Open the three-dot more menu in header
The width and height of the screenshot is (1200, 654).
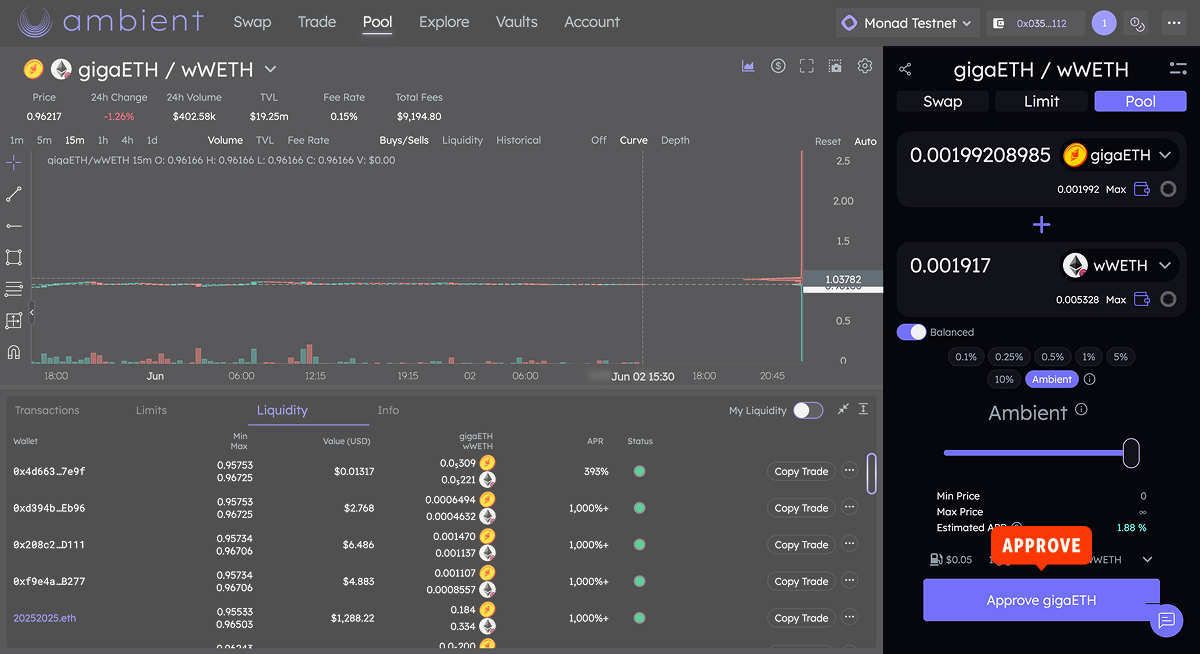click(1173, 22)
